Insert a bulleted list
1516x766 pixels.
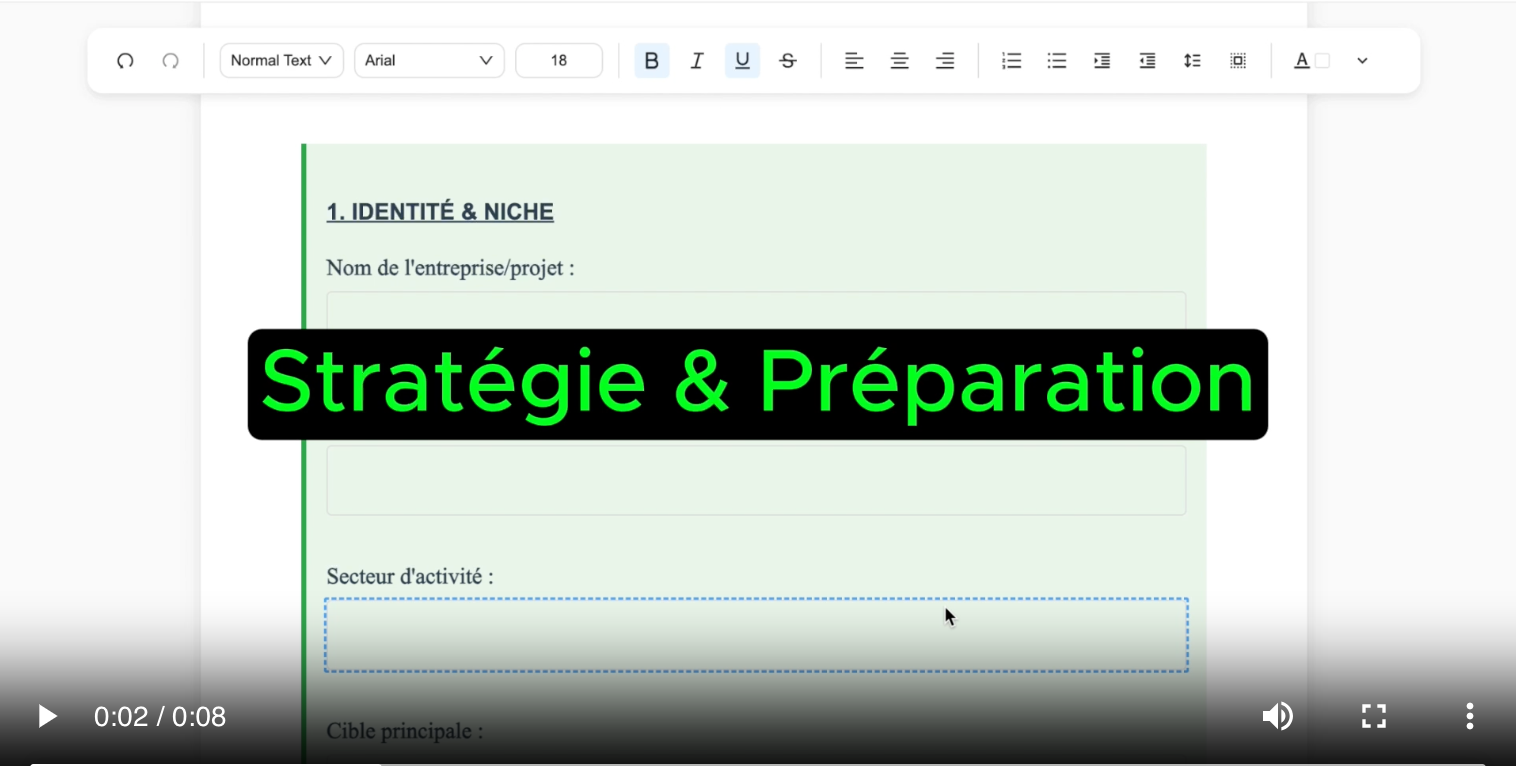pos(1057,61)
